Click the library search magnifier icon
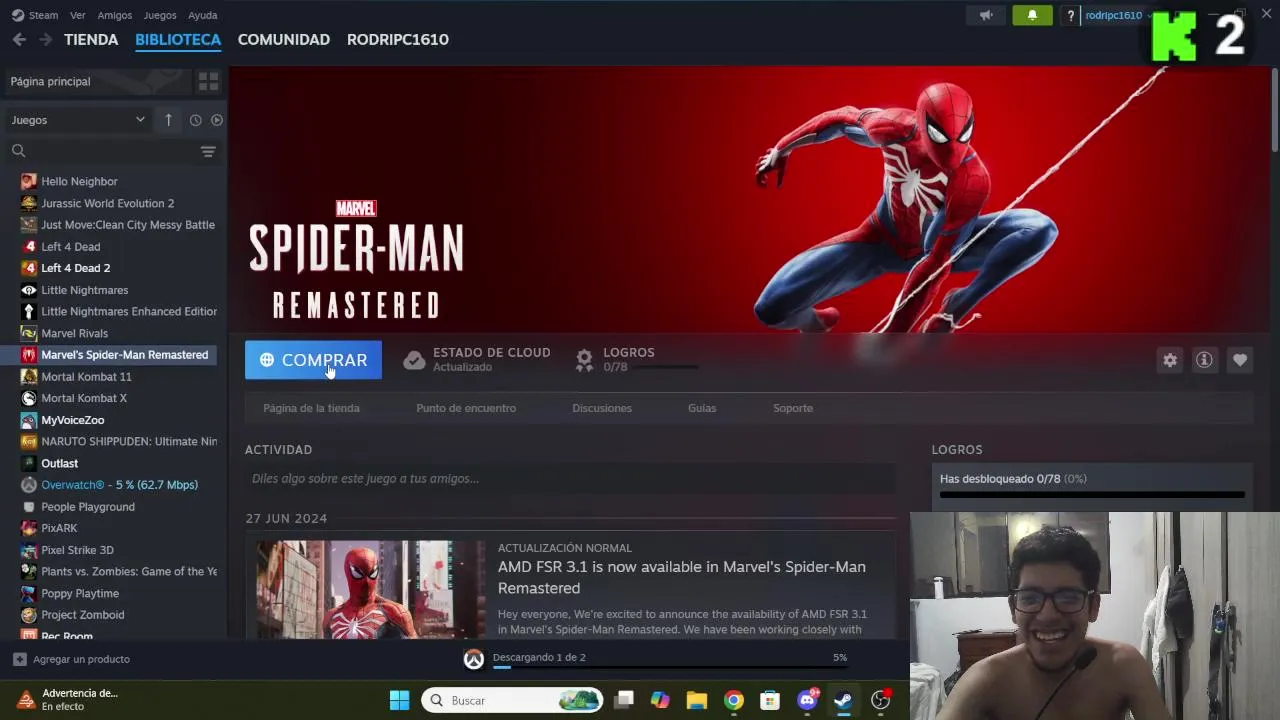 pyautogui.click(x=18, y=151)
